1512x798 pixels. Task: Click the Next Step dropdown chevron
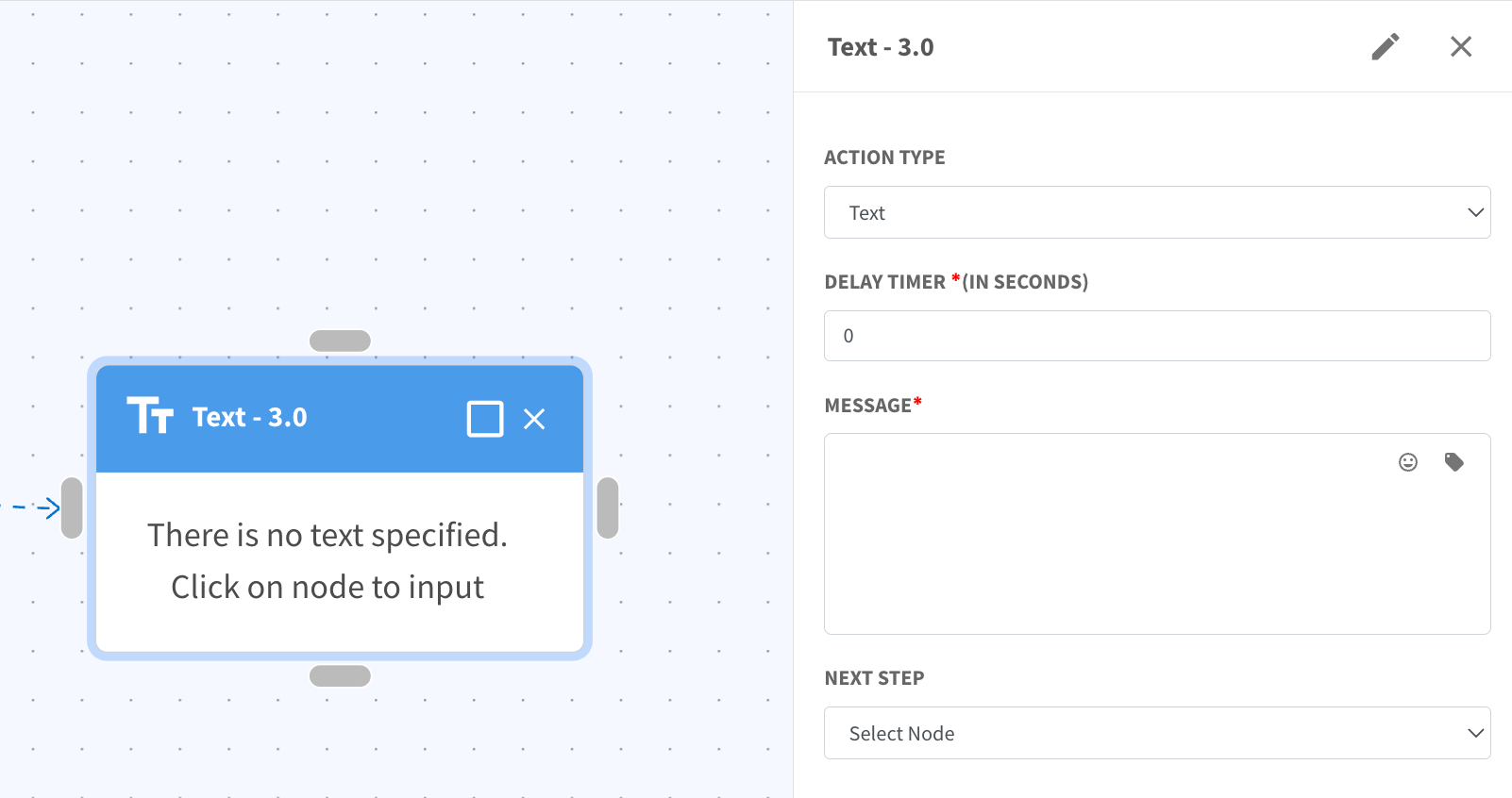[1475, 733]
